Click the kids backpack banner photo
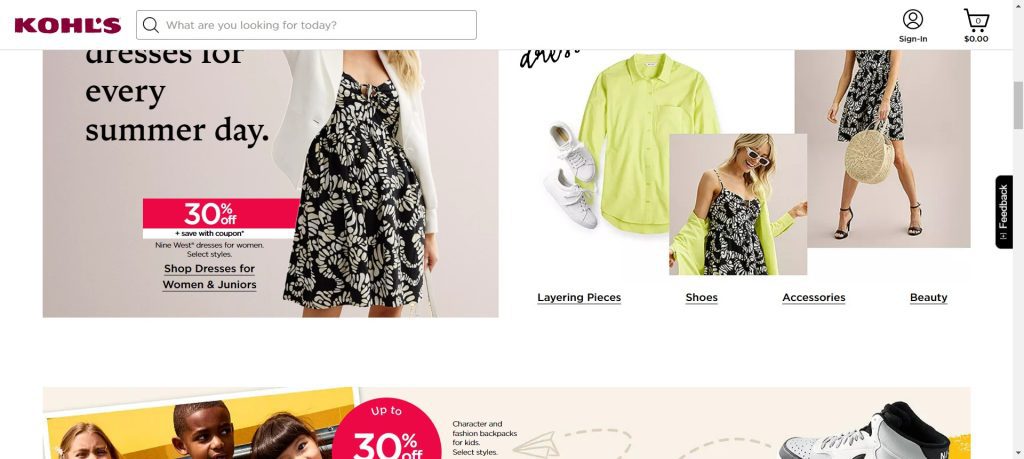The height and width of the screenshot is (459, 1024). (201, 424)
